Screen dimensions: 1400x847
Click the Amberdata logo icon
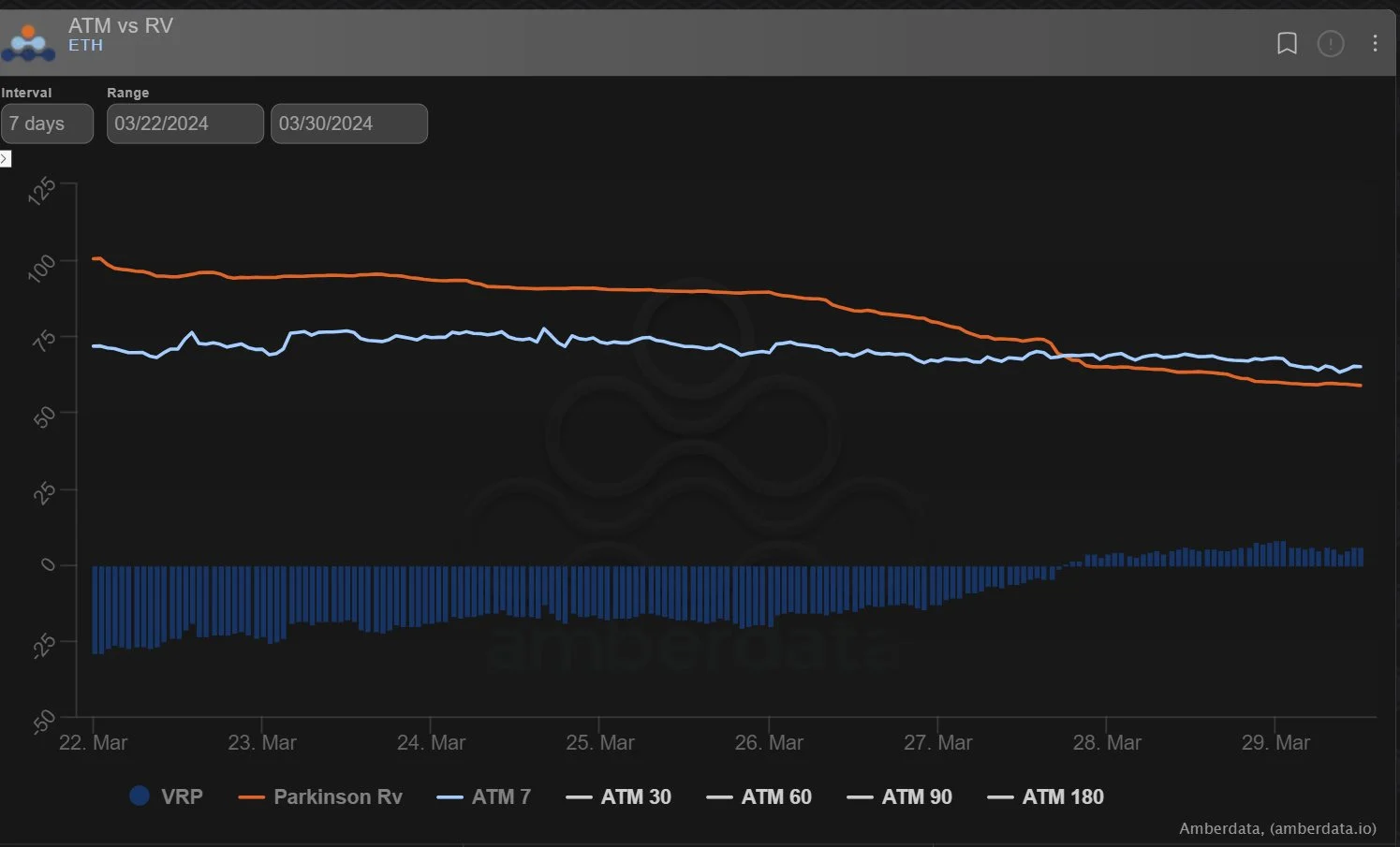(x=28, y=43)
